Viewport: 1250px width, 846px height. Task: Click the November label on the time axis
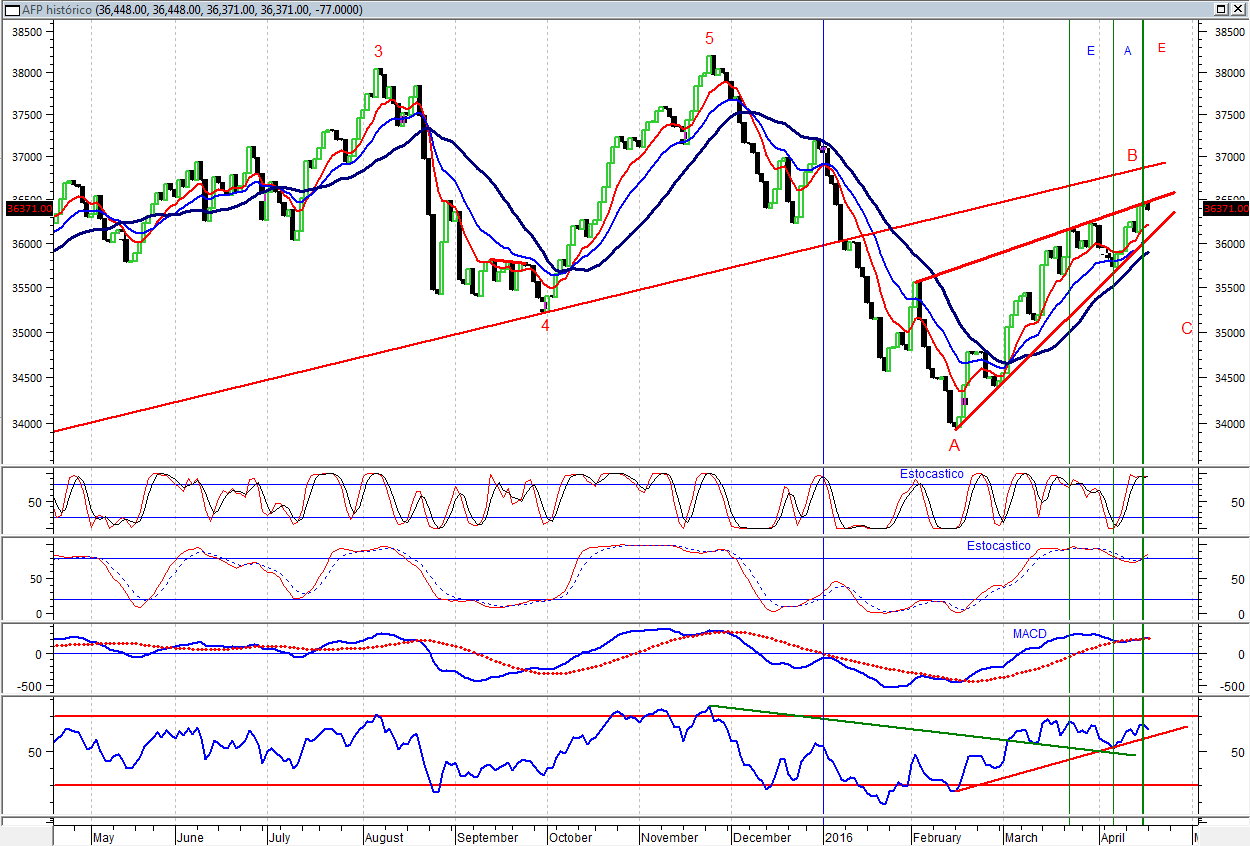click(x=670, y=837)
